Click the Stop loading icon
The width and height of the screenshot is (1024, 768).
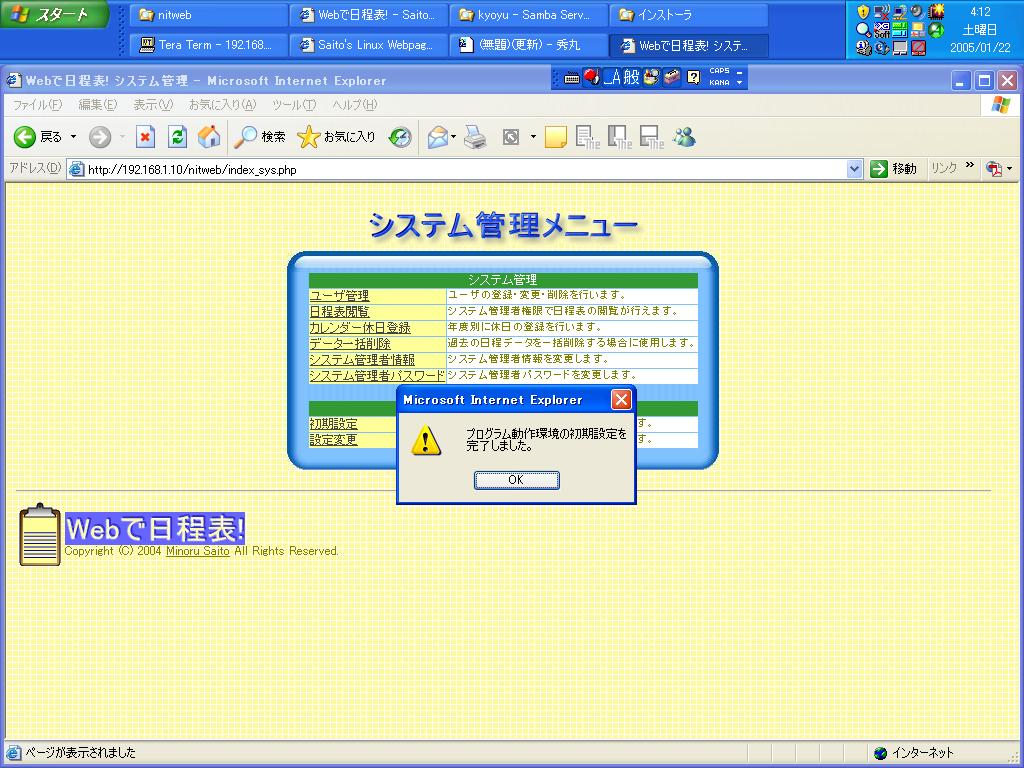(x=146, y=137)
